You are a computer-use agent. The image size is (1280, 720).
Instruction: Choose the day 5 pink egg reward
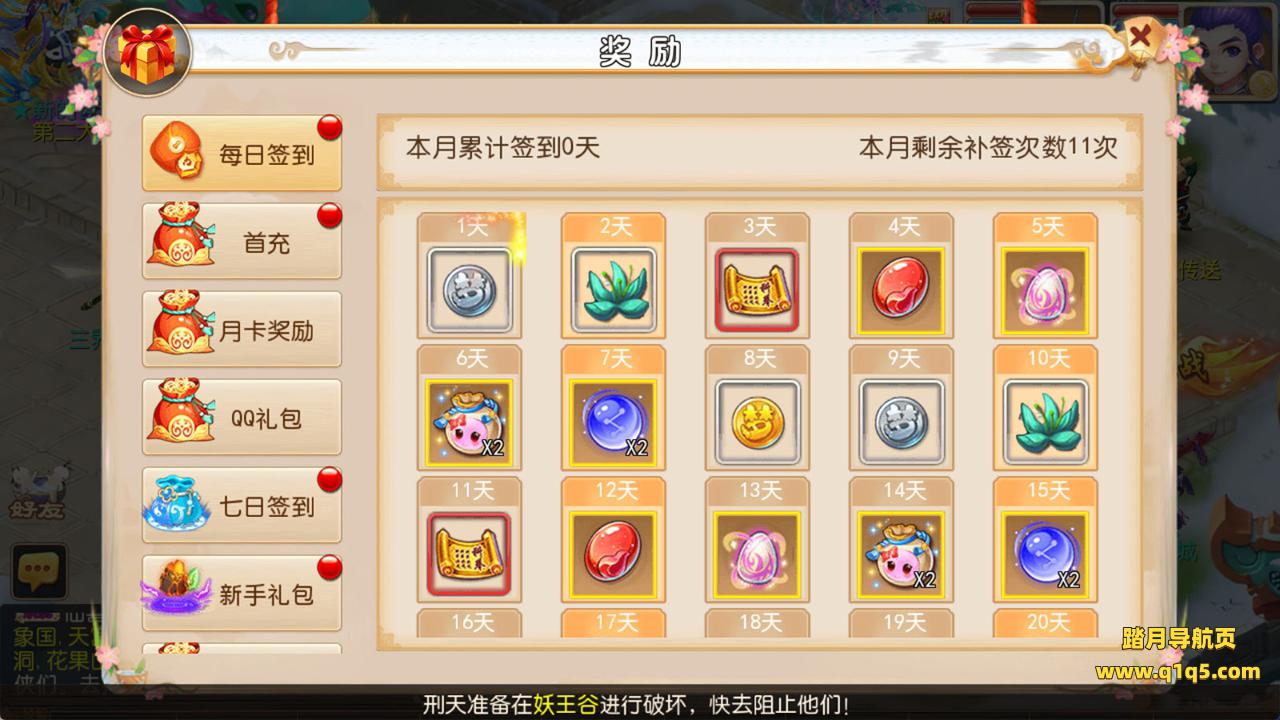tap(1045, 290)
